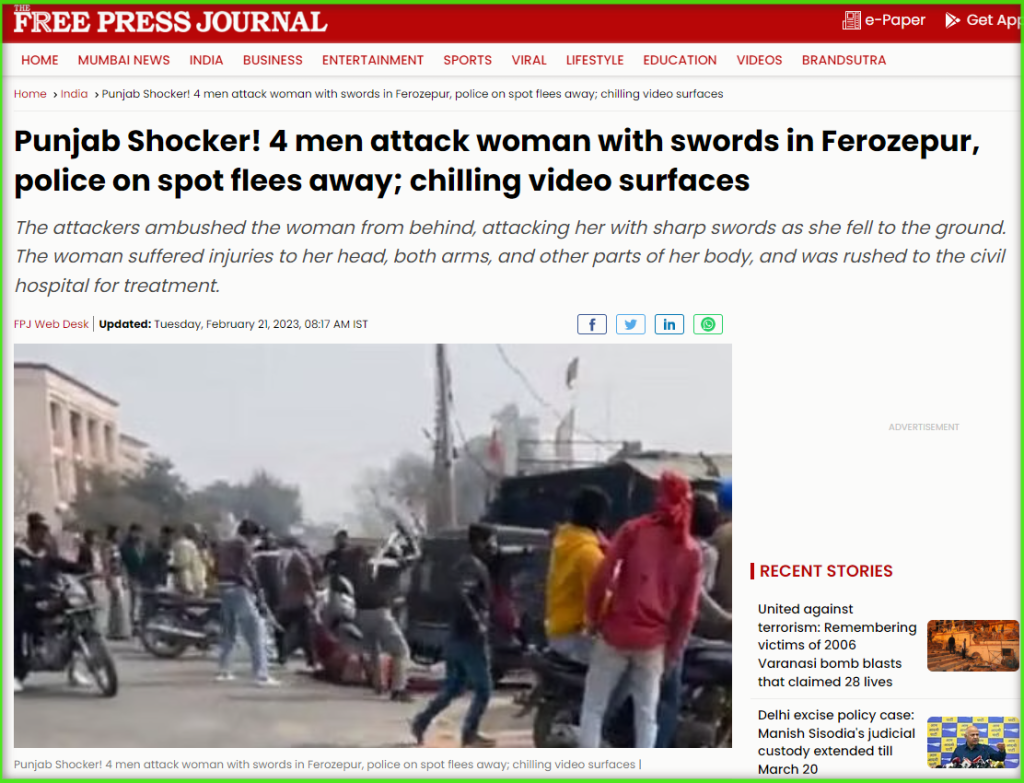Open the HOME menu item
The image size is (1024, 783).
coord(40,60)
